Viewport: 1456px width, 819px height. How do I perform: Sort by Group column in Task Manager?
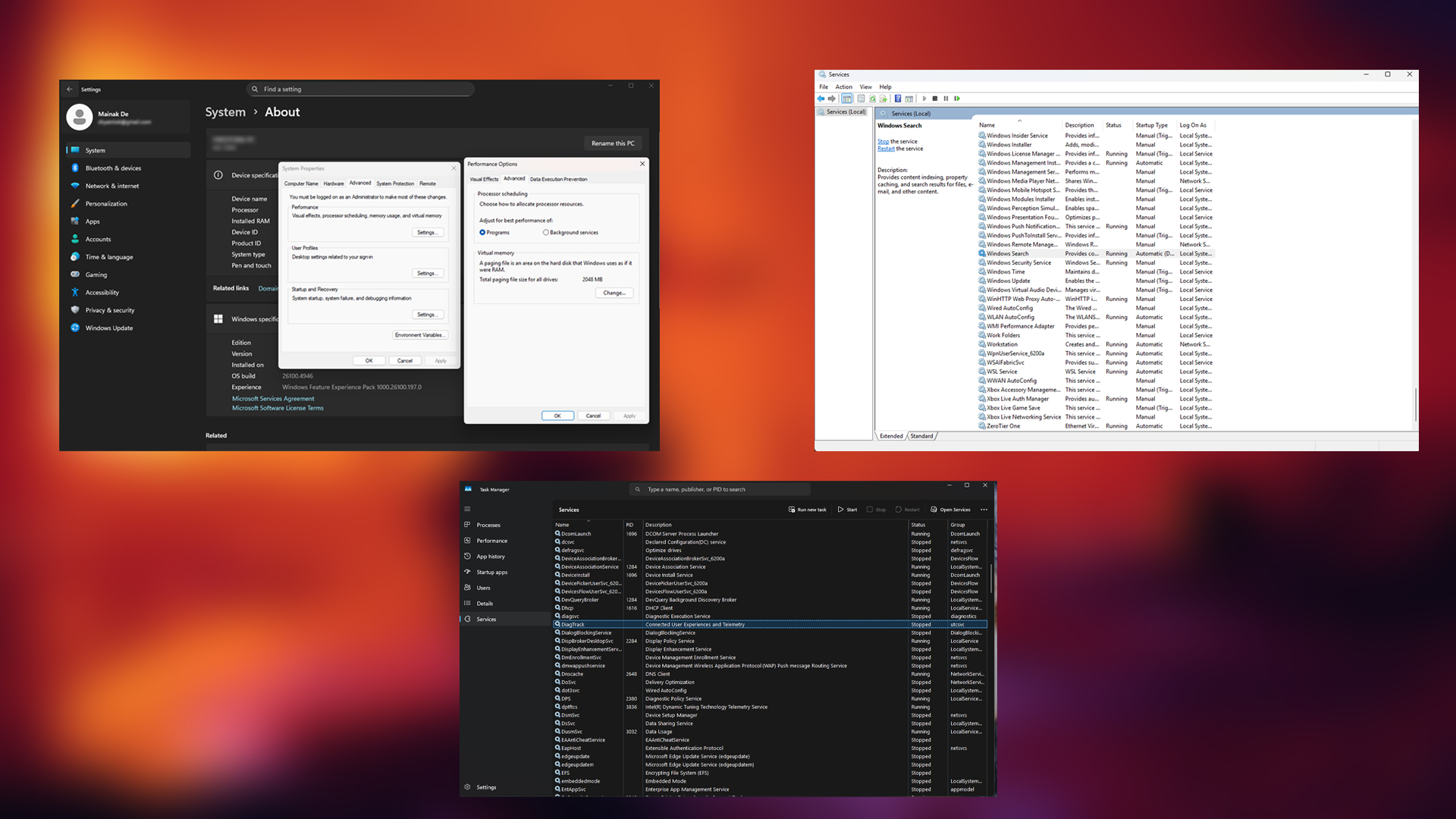pyautogui.click(x=966, y=525)
